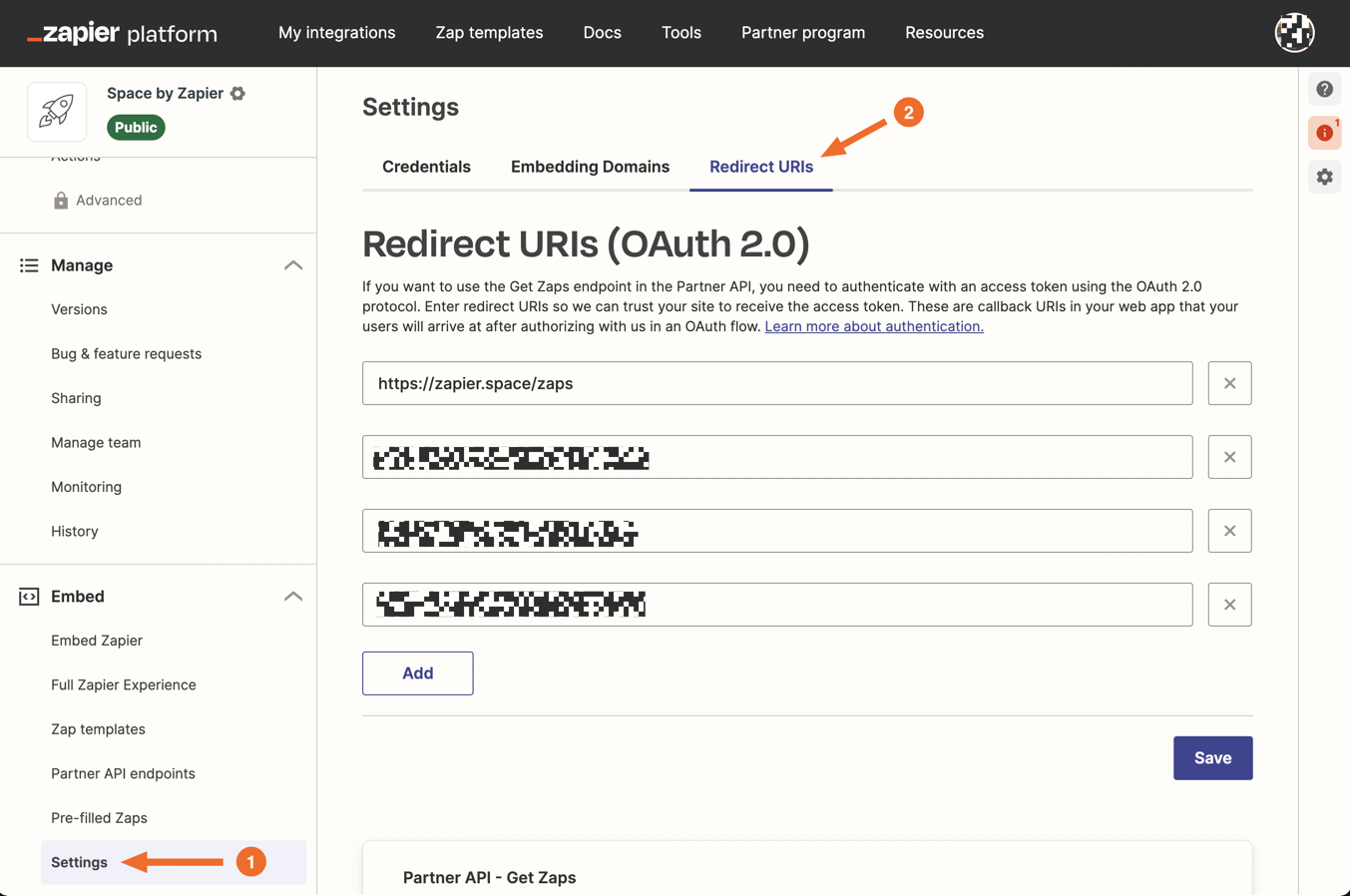
Task: Click the lock icon next to Advanced
Action: coord(61,201)
